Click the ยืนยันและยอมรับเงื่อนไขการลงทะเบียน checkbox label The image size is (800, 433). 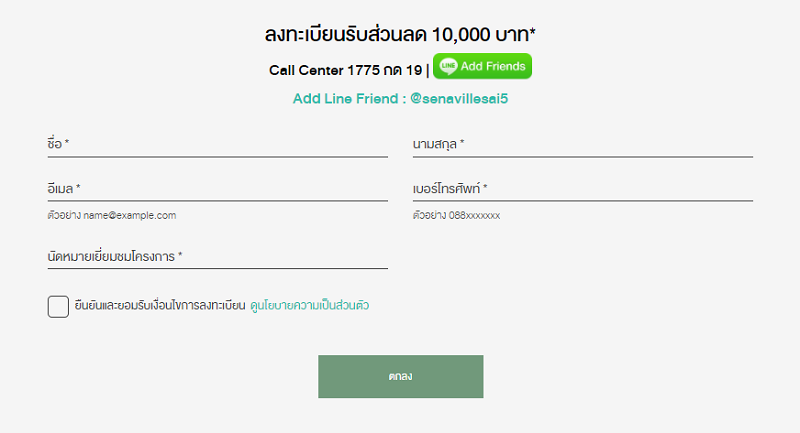point(160,305)
